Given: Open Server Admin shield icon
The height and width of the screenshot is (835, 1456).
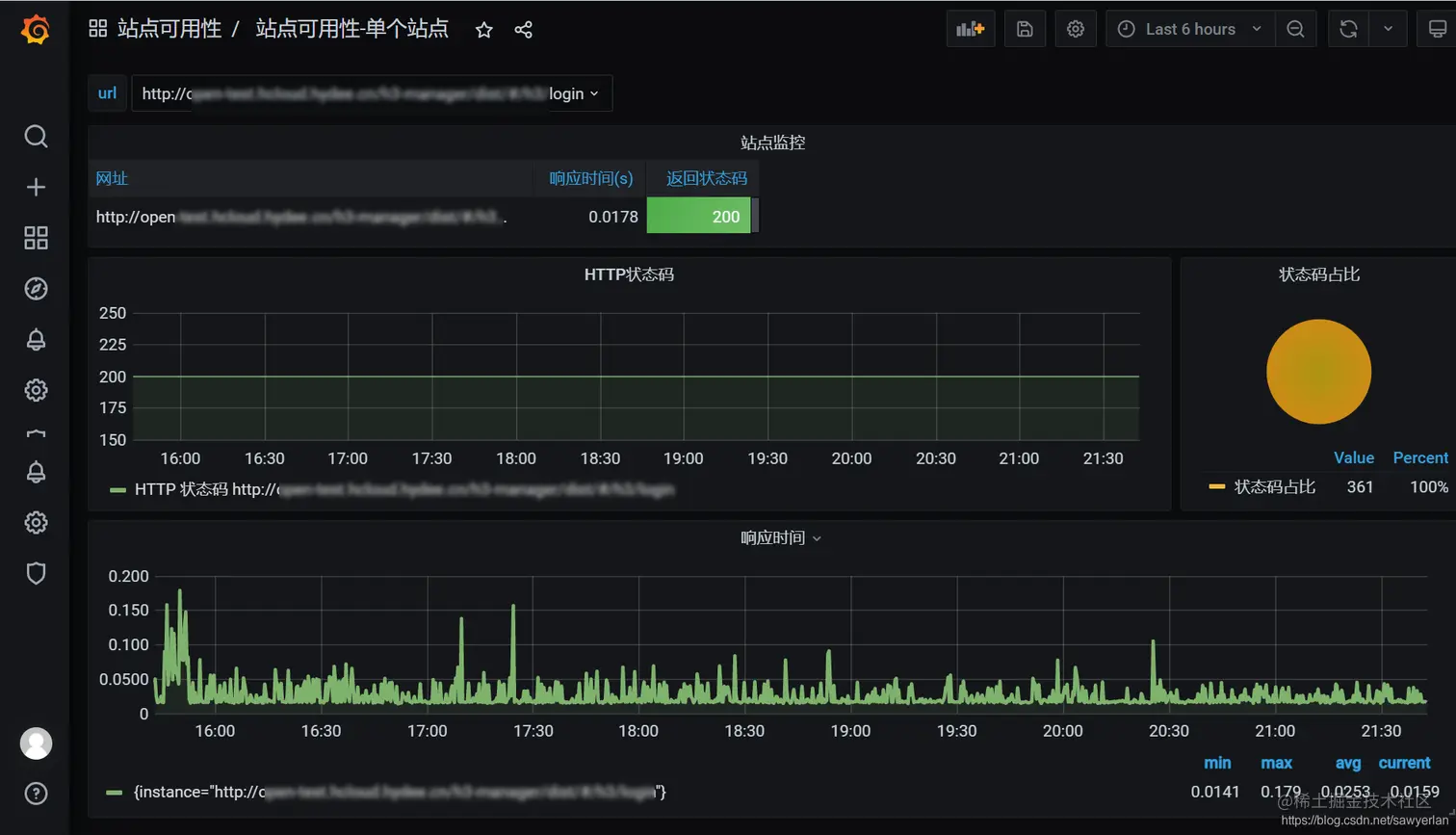Looking at the screenshot, I should coord(36,573).
